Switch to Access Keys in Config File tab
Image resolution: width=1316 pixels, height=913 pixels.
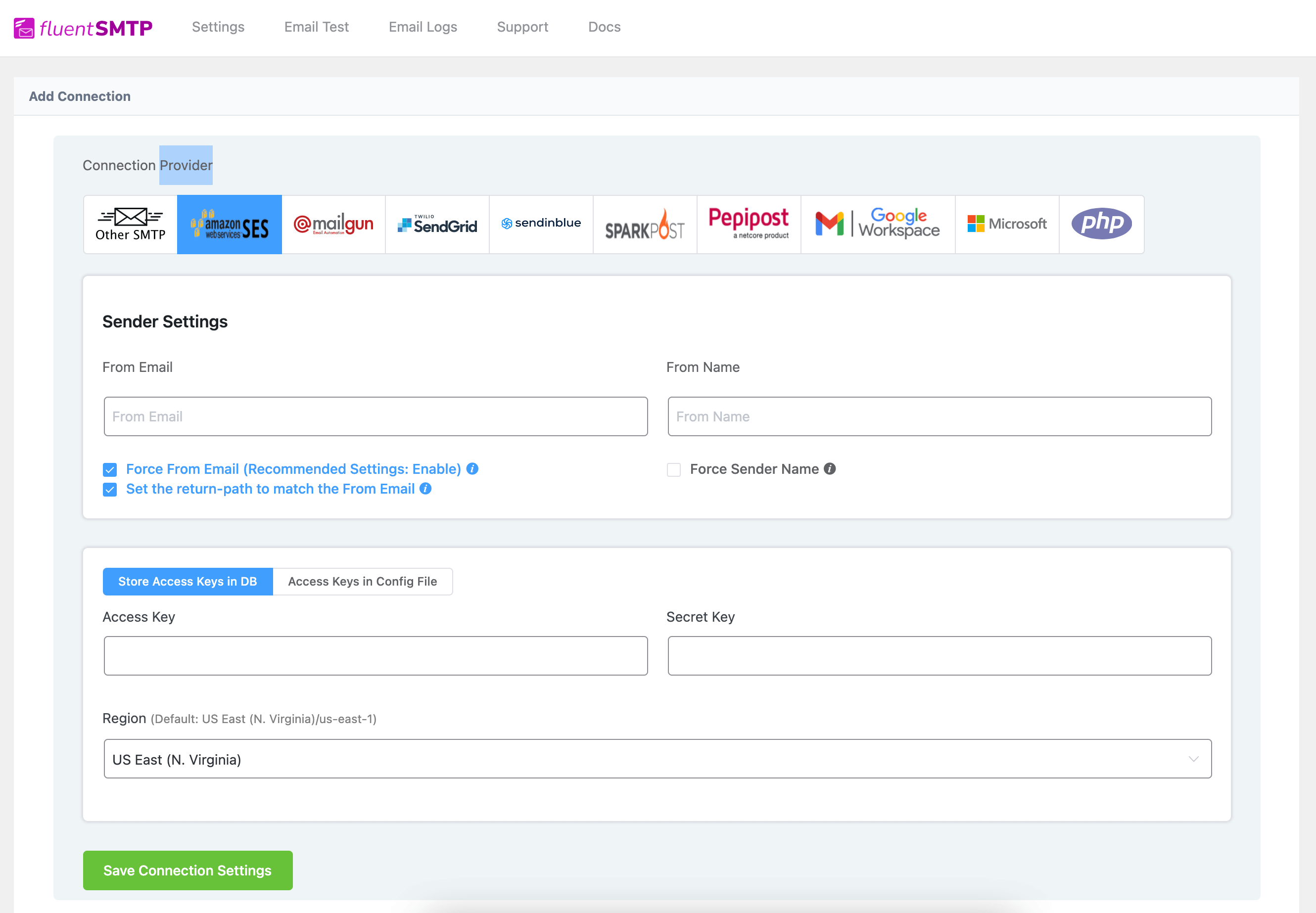[362, 580]
